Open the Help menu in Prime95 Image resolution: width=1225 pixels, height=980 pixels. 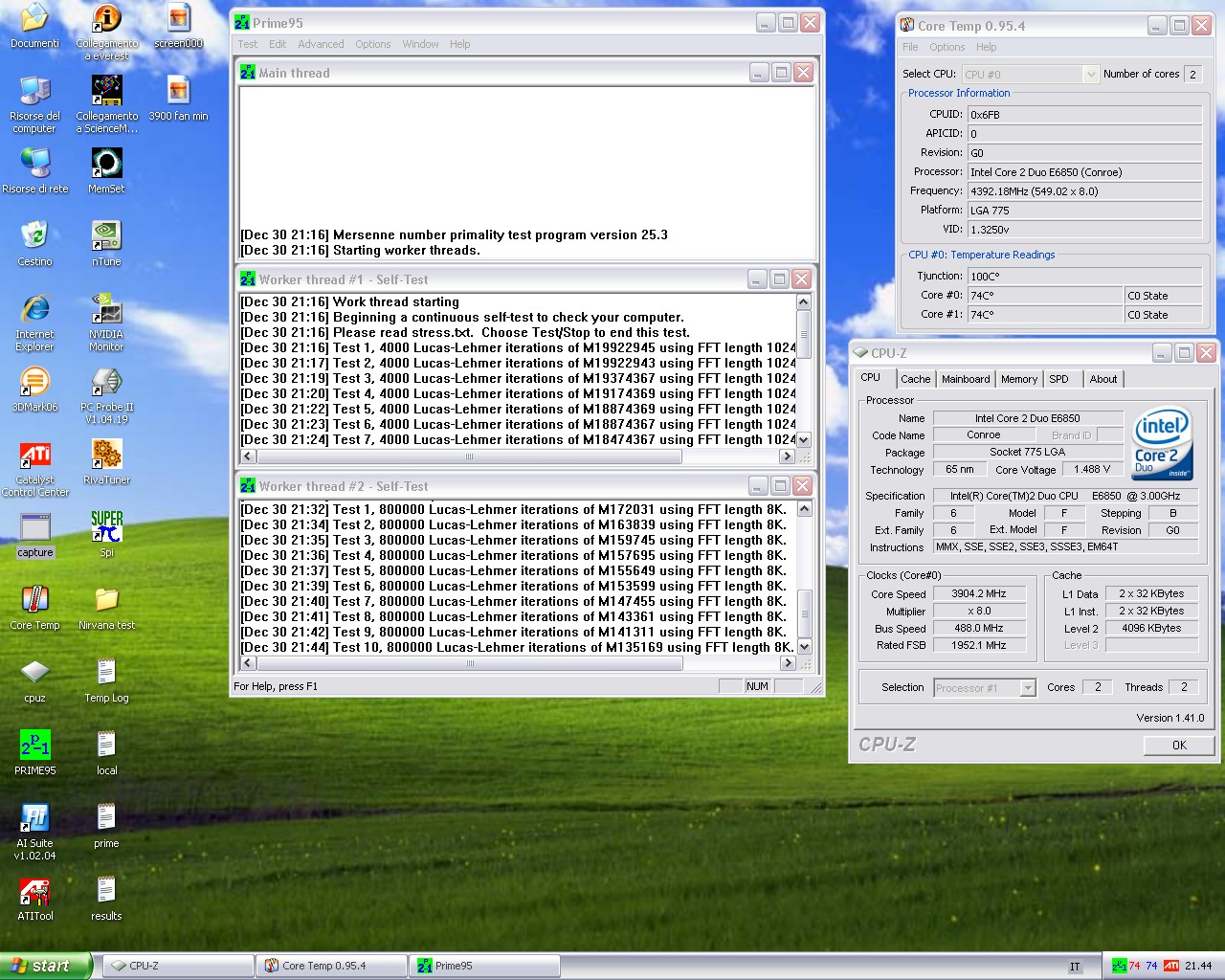459,44
